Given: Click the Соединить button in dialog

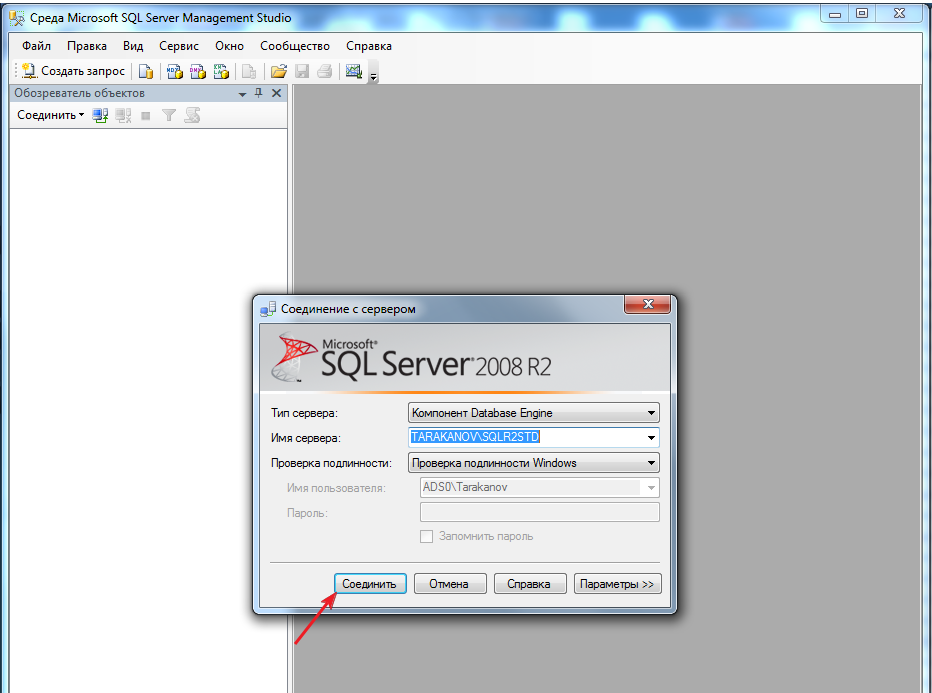Looking at the screenshot, I should click(370, 584).
